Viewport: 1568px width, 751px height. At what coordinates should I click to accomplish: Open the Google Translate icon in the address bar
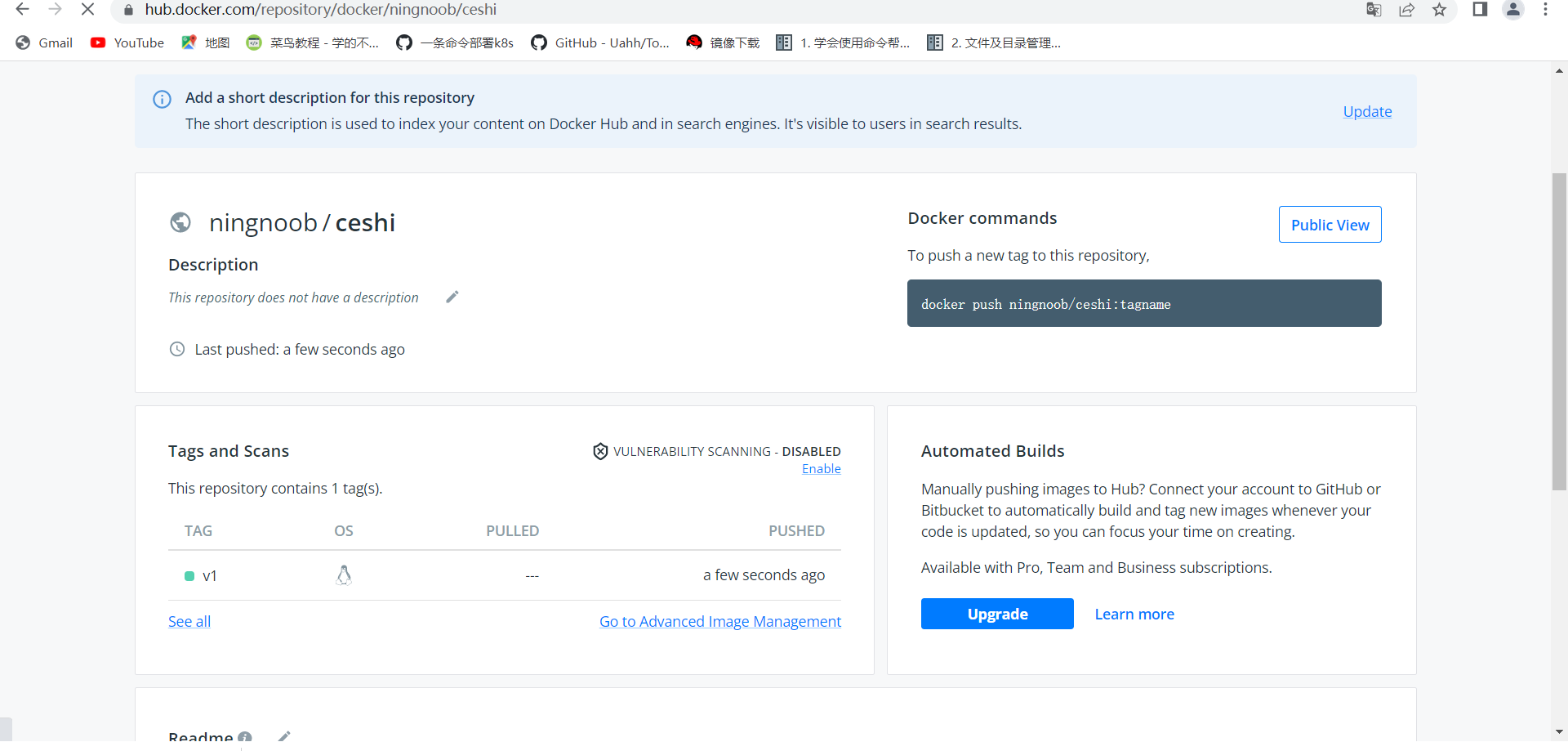[x=1374, y=10]
